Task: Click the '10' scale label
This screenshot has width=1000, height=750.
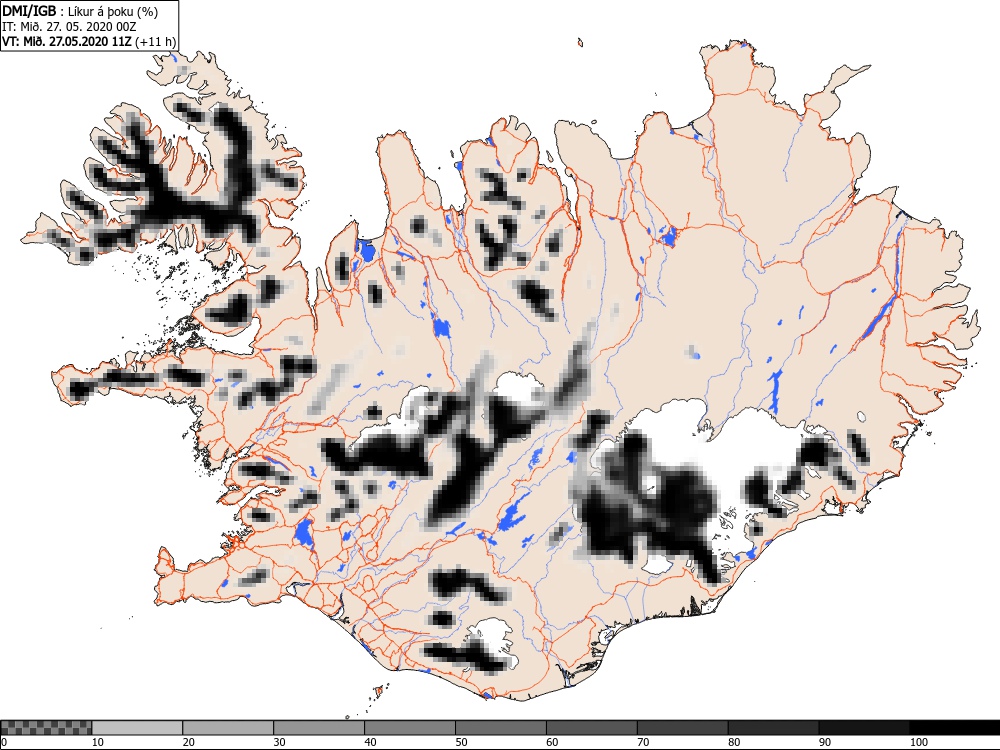Action: coord(98,742)
